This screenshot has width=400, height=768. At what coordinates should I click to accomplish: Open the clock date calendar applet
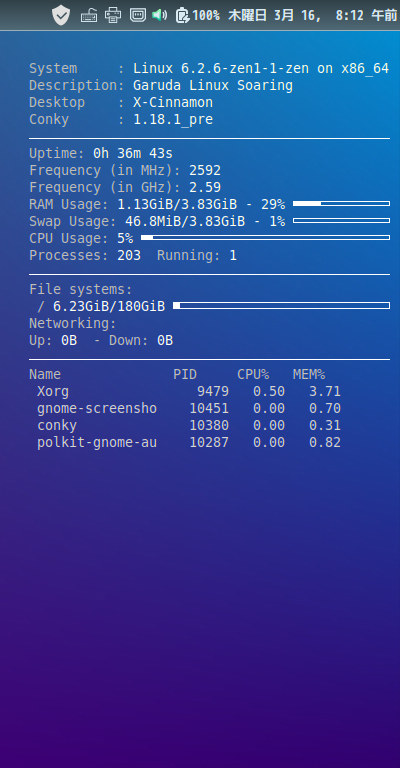click(312, 16)
